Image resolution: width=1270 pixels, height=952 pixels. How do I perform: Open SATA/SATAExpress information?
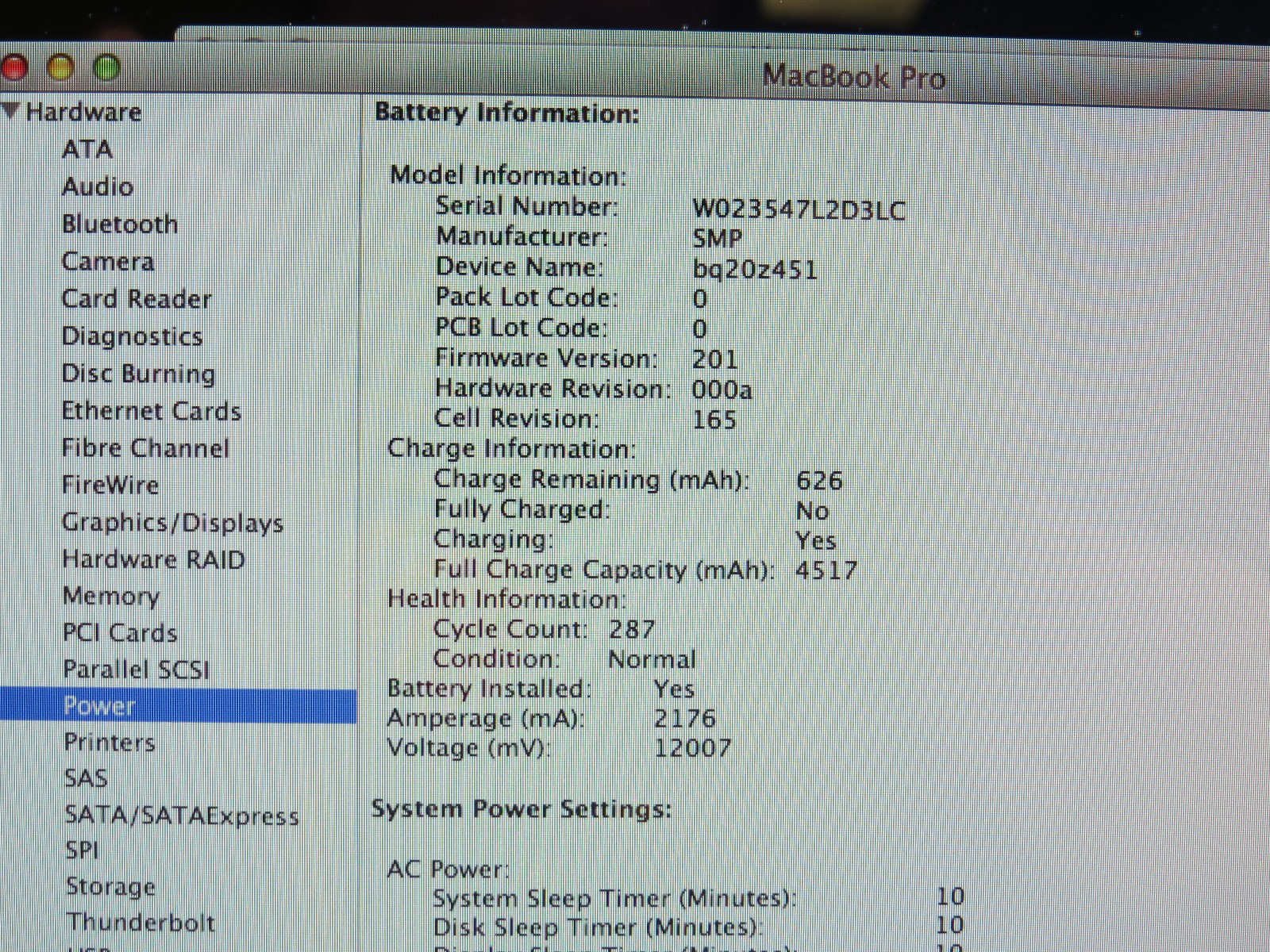(182, 816)
